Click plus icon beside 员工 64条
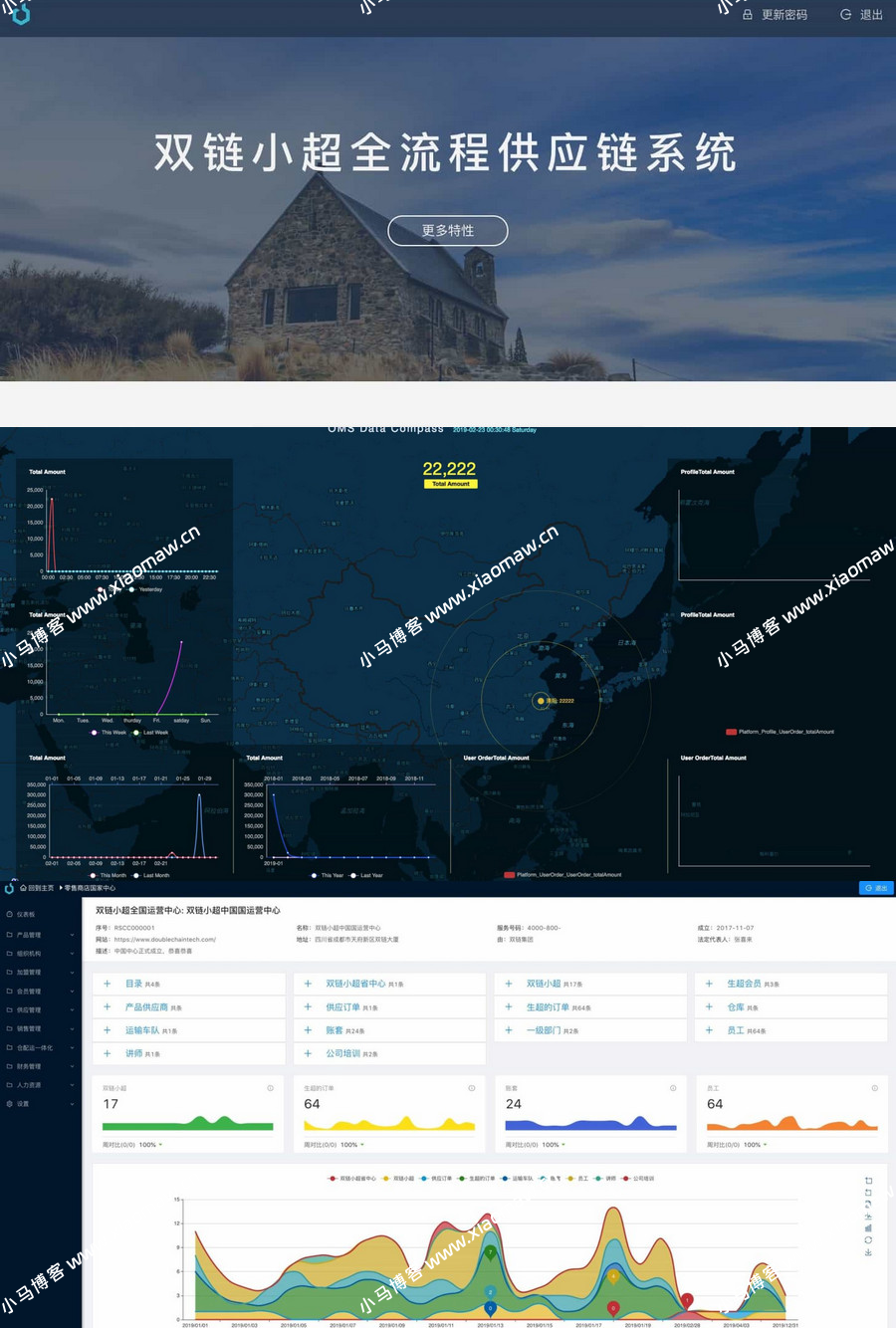 pos(709,1030)
